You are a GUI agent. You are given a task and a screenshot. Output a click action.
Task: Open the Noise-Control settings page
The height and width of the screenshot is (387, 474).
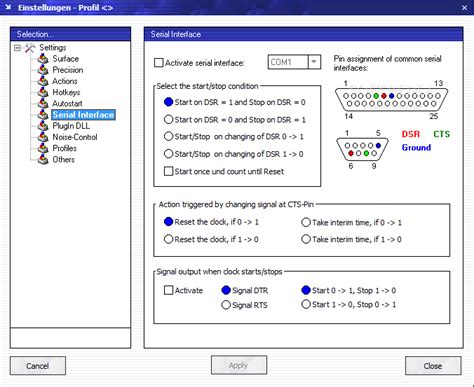(x=75, y=137)
